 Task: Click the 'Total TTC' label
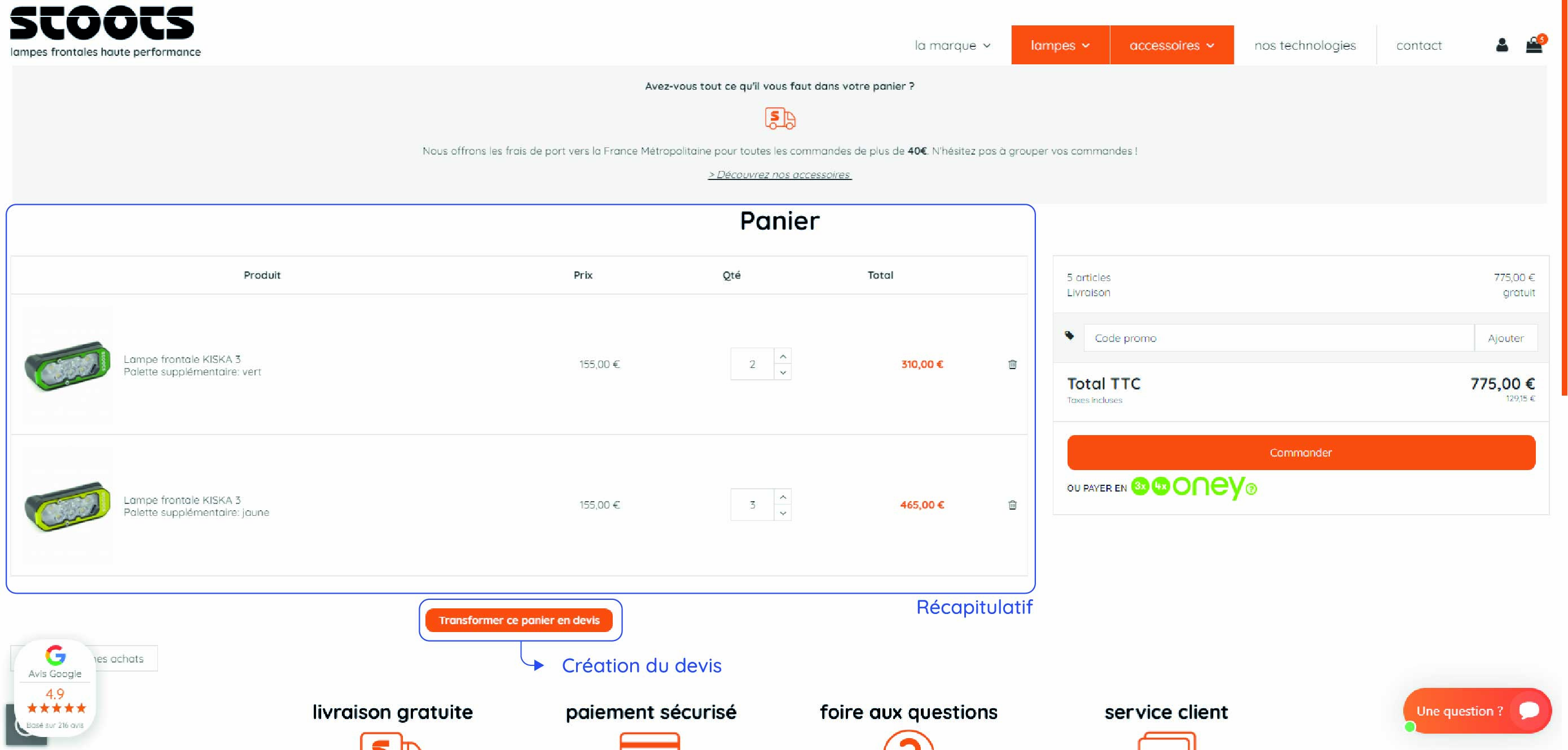1104,384
